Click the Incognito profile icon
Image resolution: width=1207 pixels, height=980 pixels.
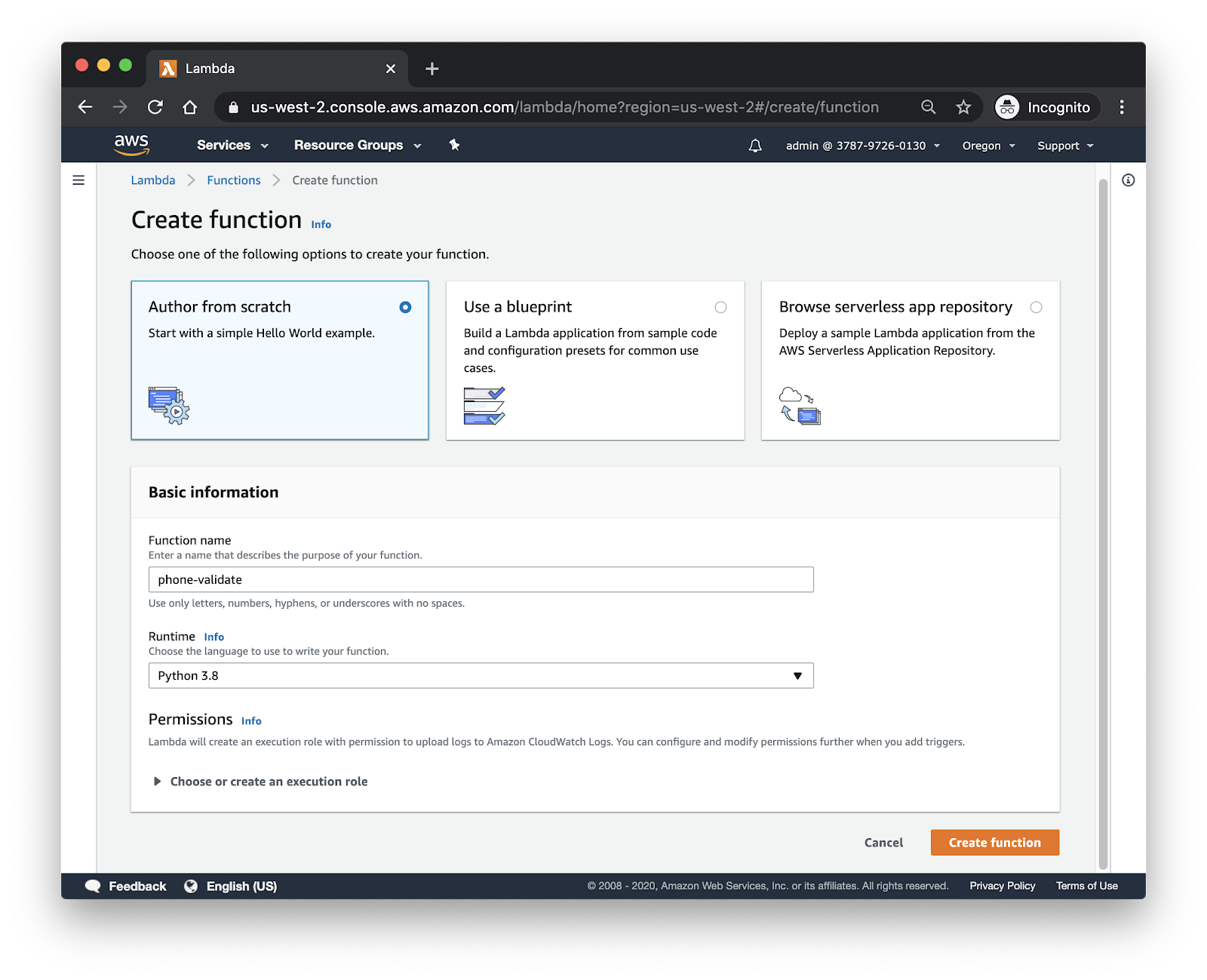click(x=1007, y=107)
